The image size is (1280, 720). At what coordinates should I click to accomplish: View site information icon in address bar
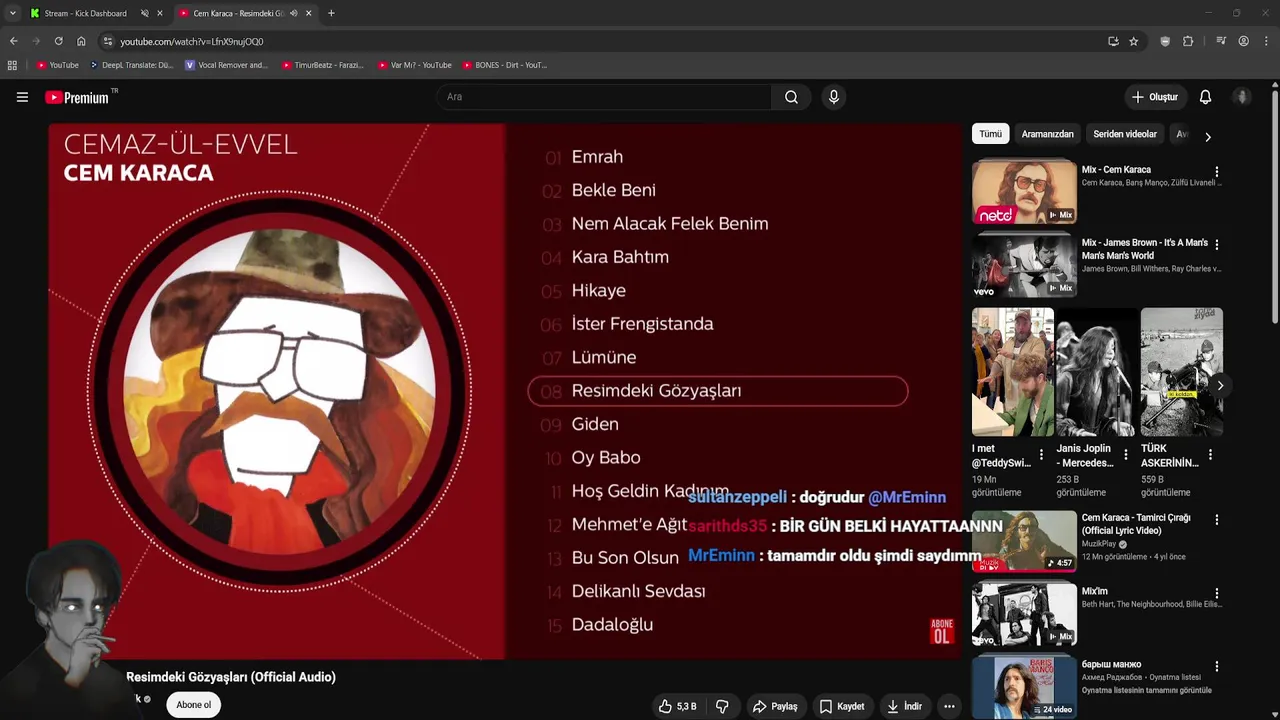tap(108, 41)
